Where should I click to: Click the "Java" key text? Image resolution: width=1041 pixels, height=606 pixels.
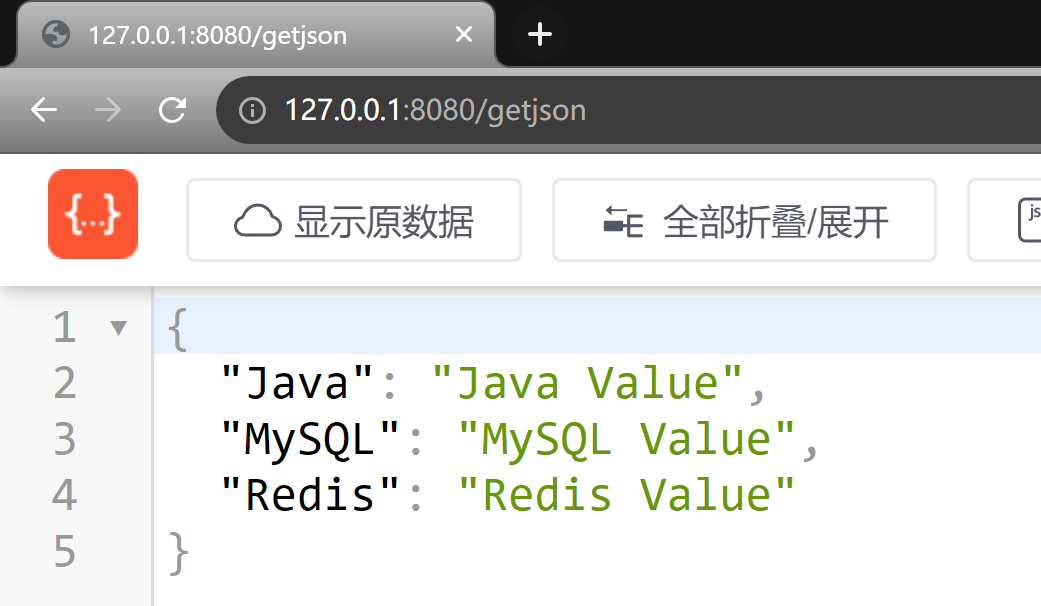click(x=297, y=384)
